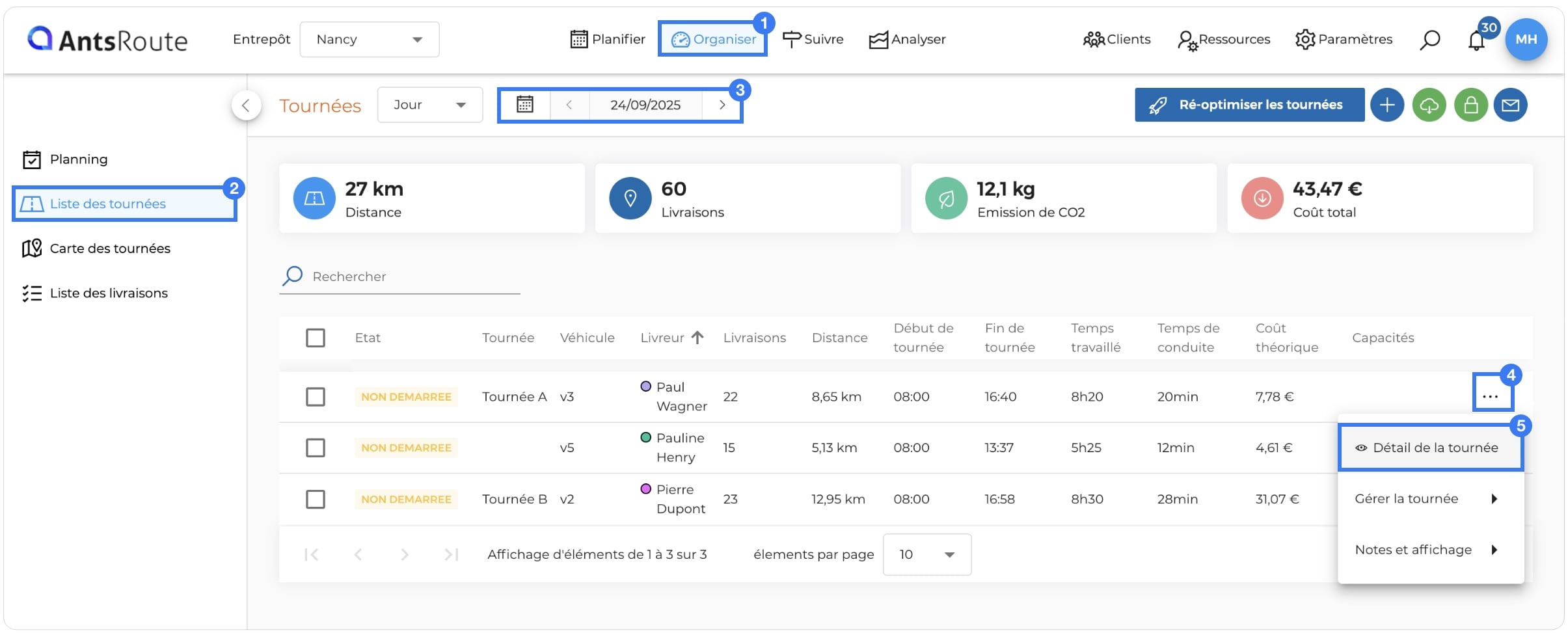Collapse the sidebar with the chevron button
This screenshot has width=1568, height=633.
click(246, 105)
